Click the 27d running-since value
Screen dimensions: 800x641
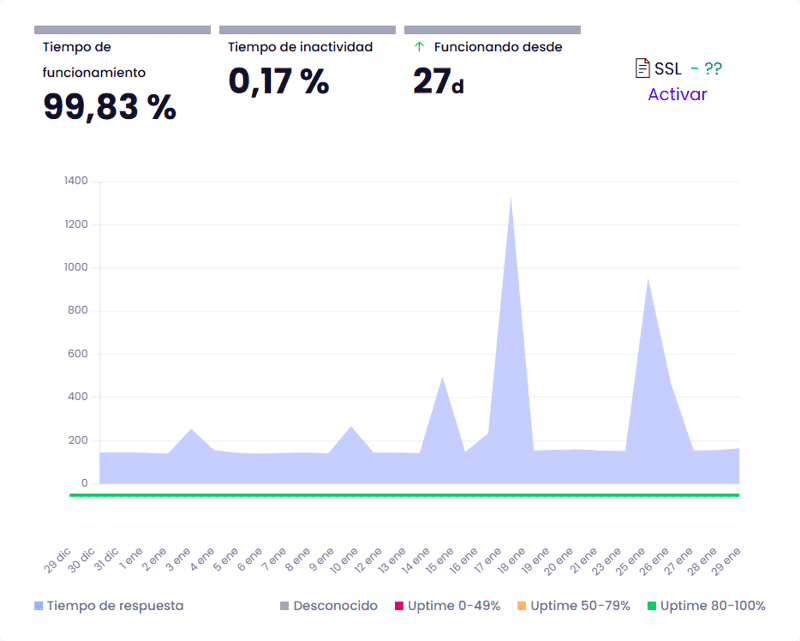[438, 81]
